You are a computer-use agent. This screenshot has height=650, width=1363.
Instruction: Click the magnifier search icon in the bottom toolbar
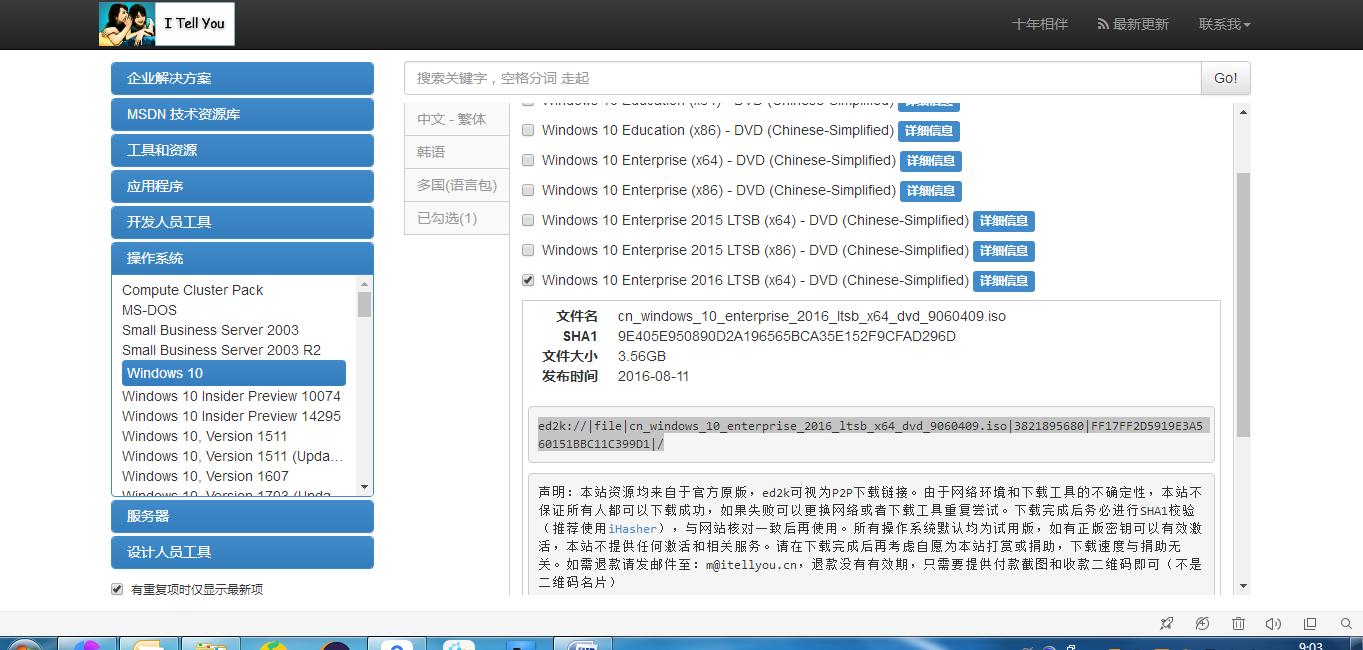coord(1345,623)
